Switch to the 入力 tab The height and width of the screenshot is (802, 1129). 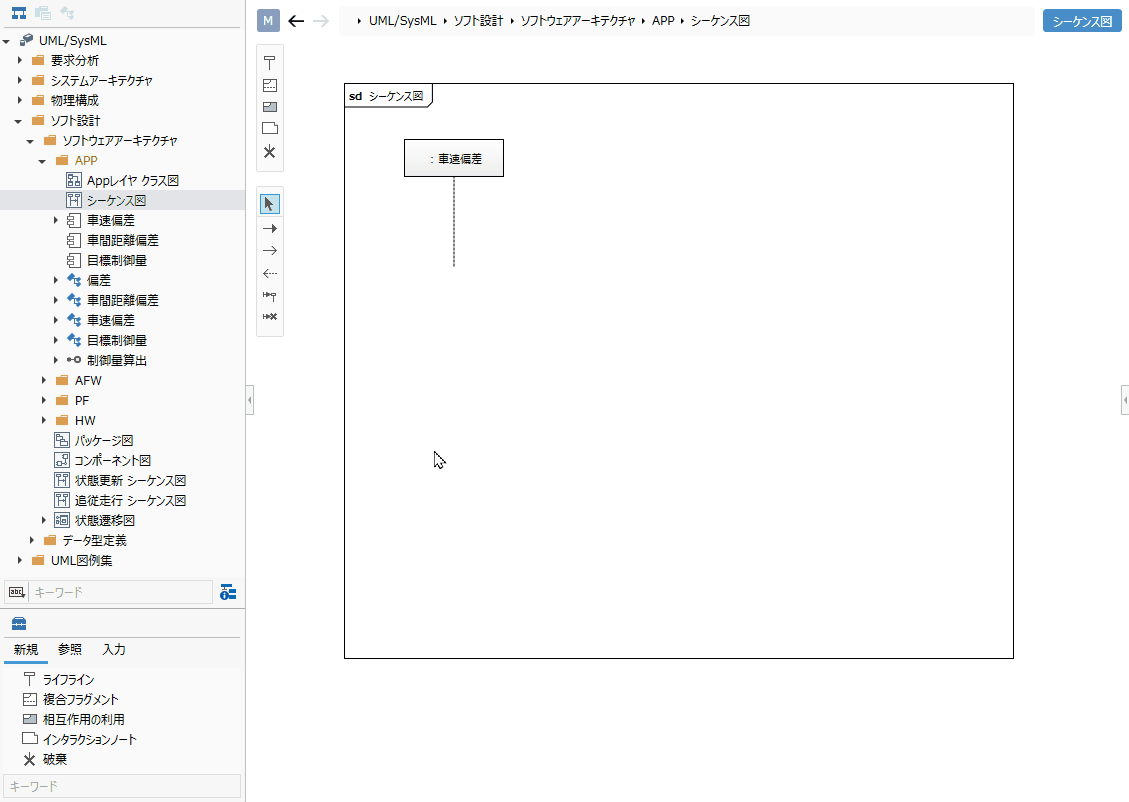114,649
